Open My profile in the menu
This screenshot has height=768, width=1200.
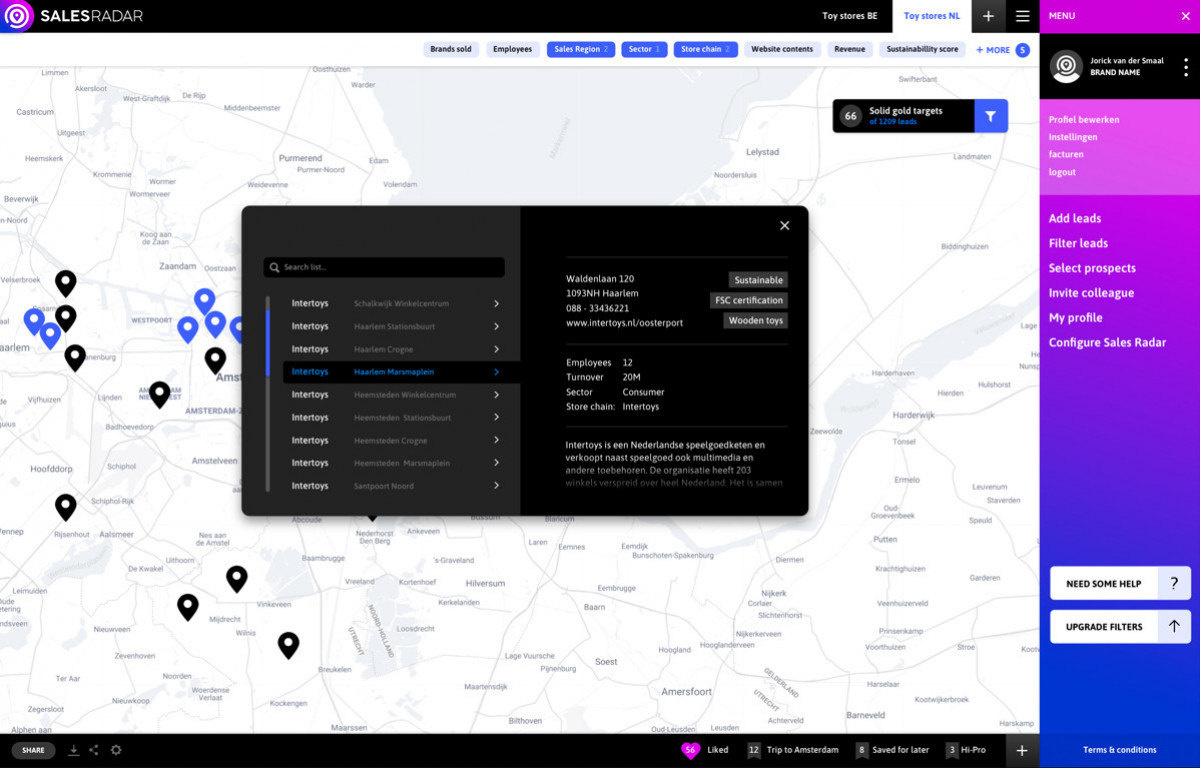pyautogui.click(x=1075, y=318)
